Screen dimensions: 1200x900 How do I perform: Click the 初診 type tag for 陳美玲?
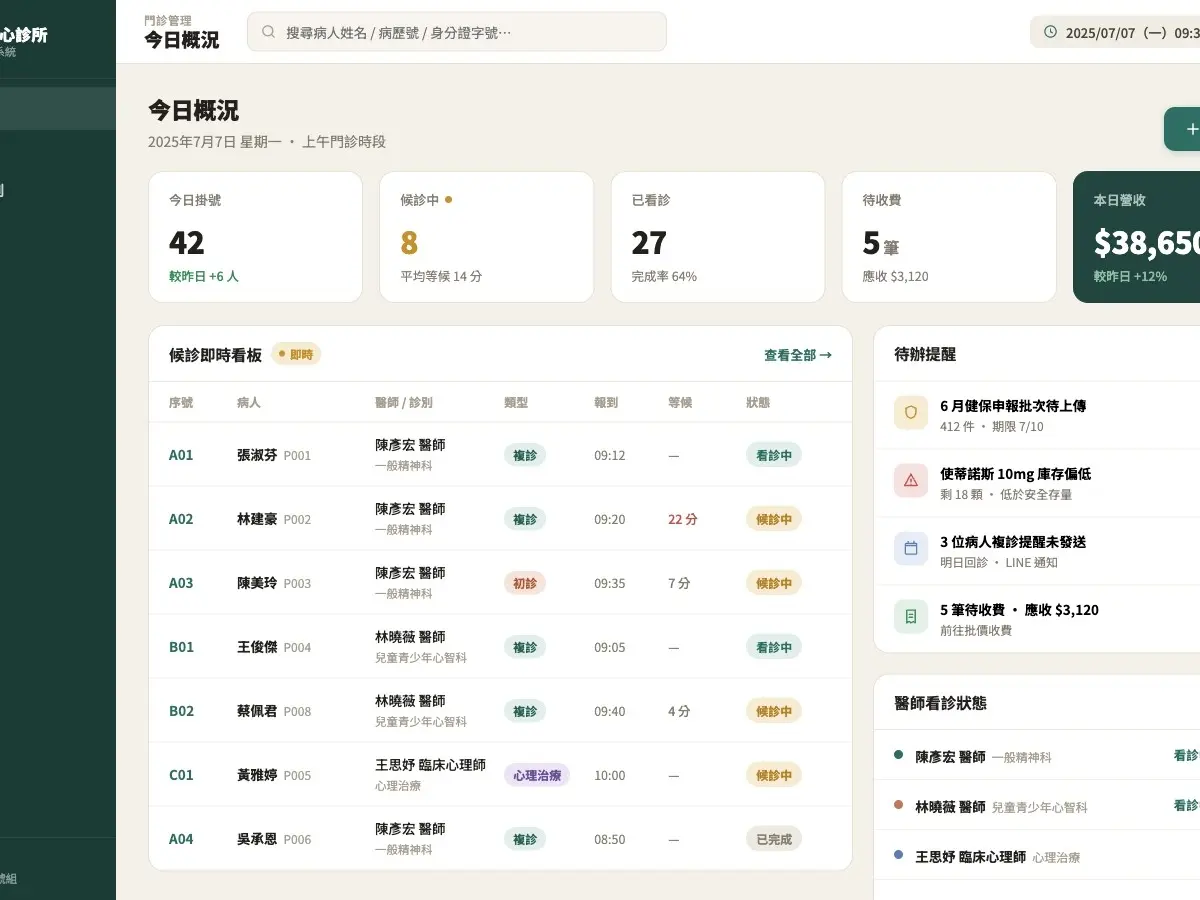[525, 583]
